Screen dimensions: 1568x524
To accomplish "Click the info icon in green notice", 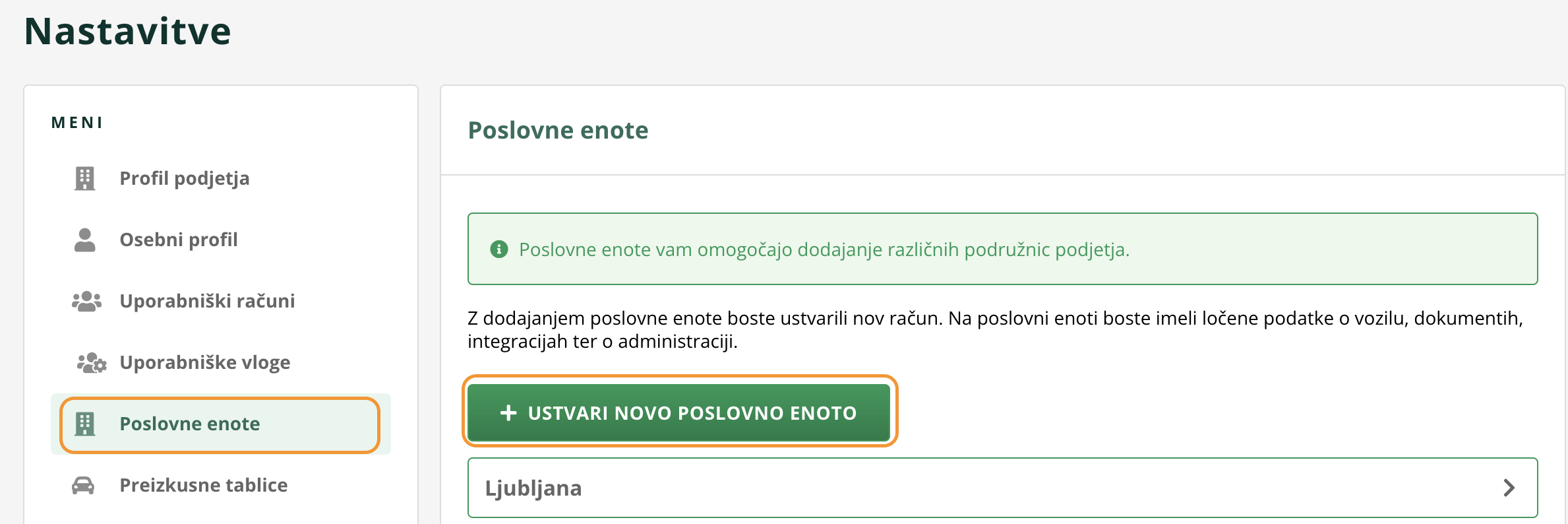I will point(499,249).
